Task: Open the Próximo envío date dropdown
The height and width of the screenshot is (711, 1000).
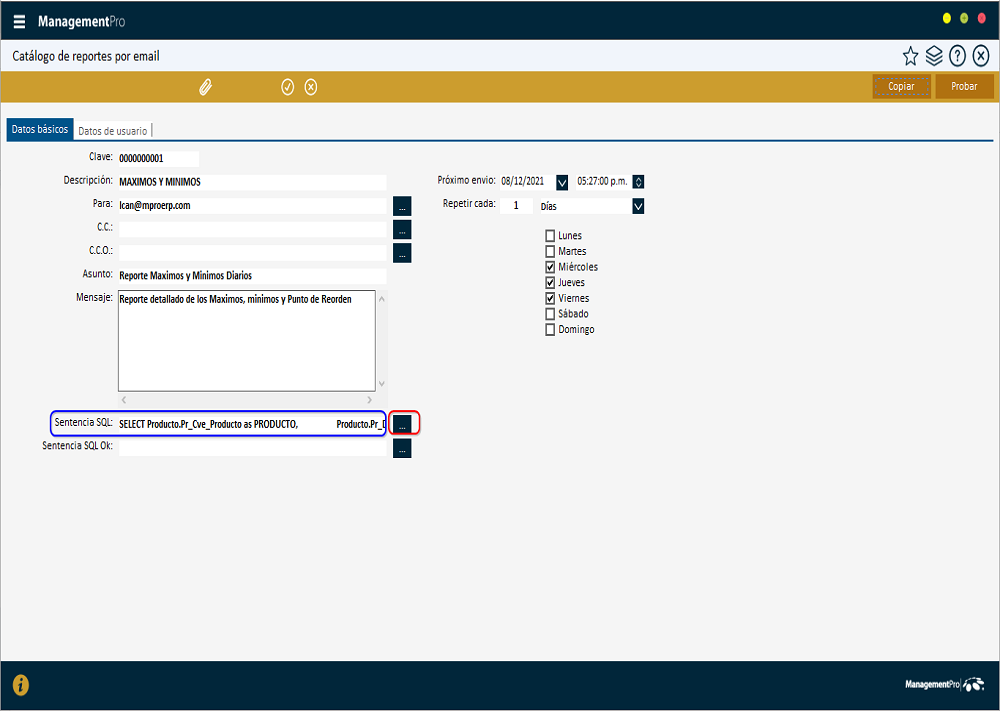Action: pyautogui.click(x=562, y=182)
